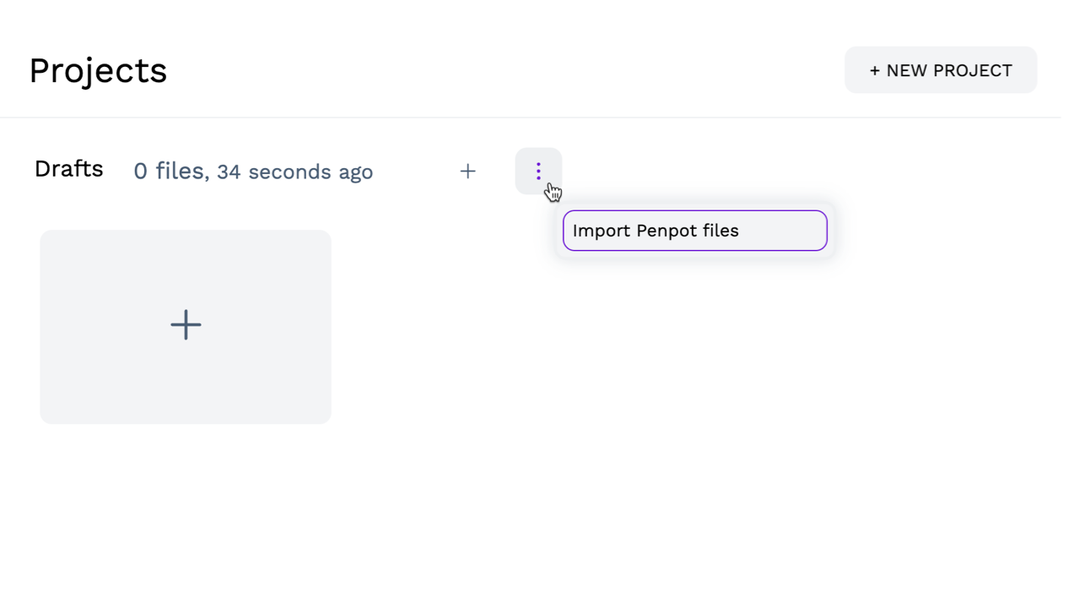Create a draft from the grey placeholder tile
Screen dimensions: 1080x608
[185, 326]
